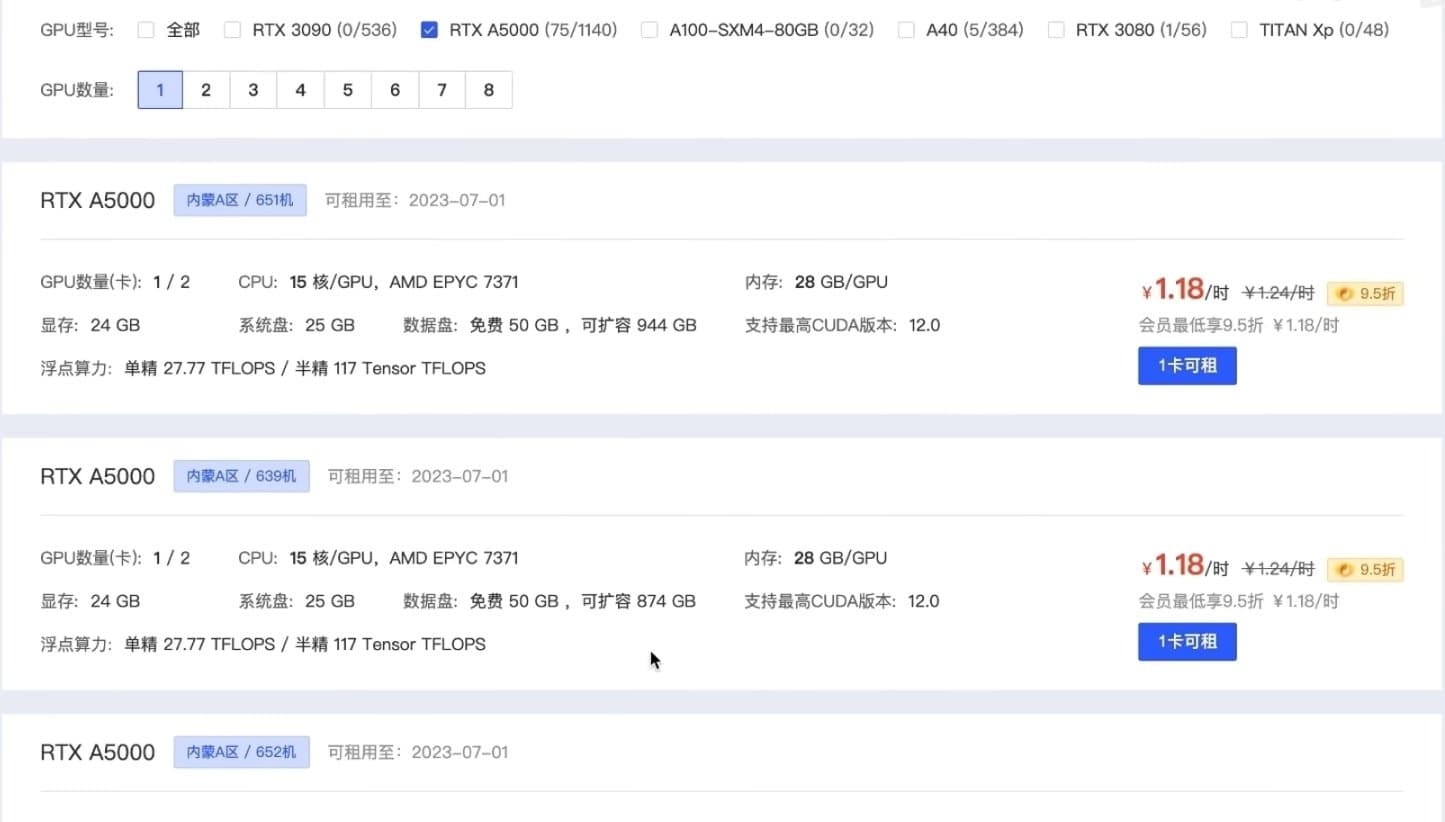Select GPU quantity 2
The image size is (1445, 822).
pyautogui.click(x=206, y=90)
